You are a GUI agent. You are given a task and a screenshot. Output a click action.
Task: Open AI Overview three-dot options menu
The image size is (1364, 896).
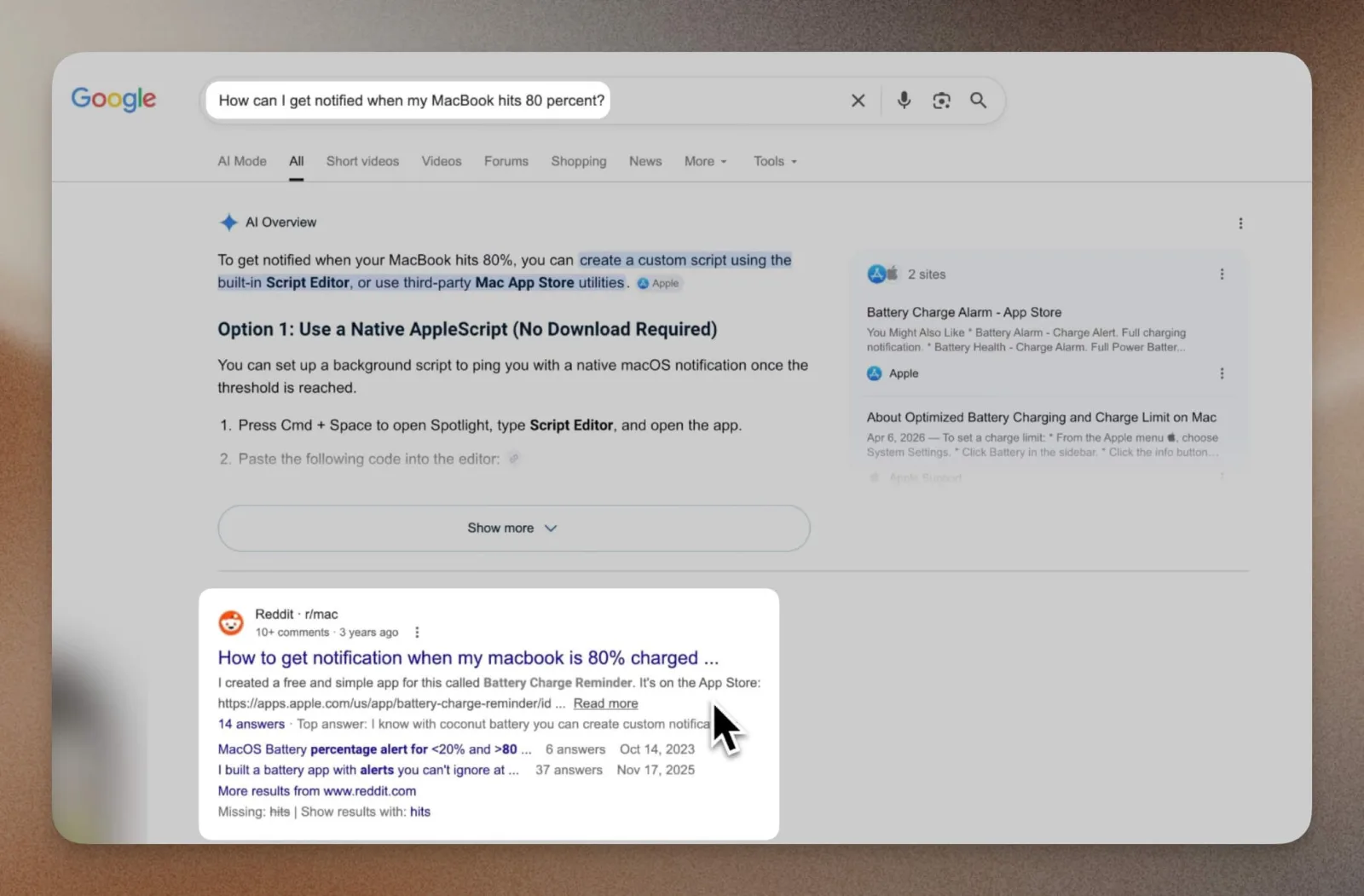point(1240,223)
